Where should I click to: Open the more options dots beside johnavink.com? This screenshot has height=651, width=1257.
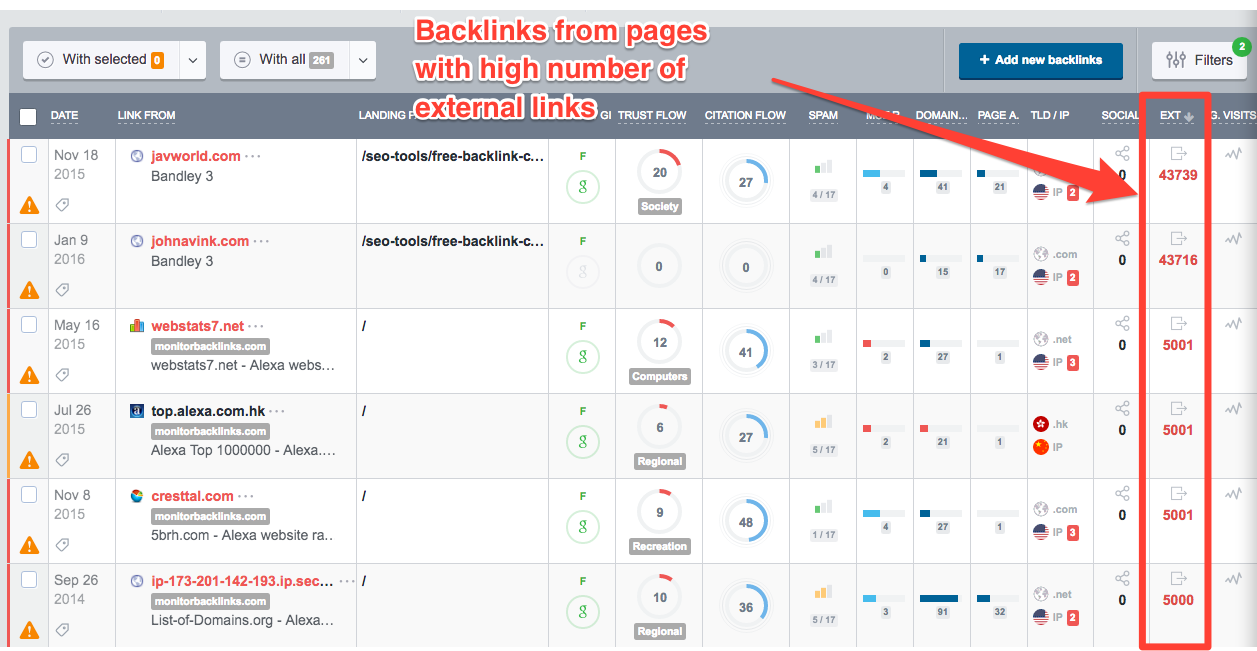pos(261,242)
